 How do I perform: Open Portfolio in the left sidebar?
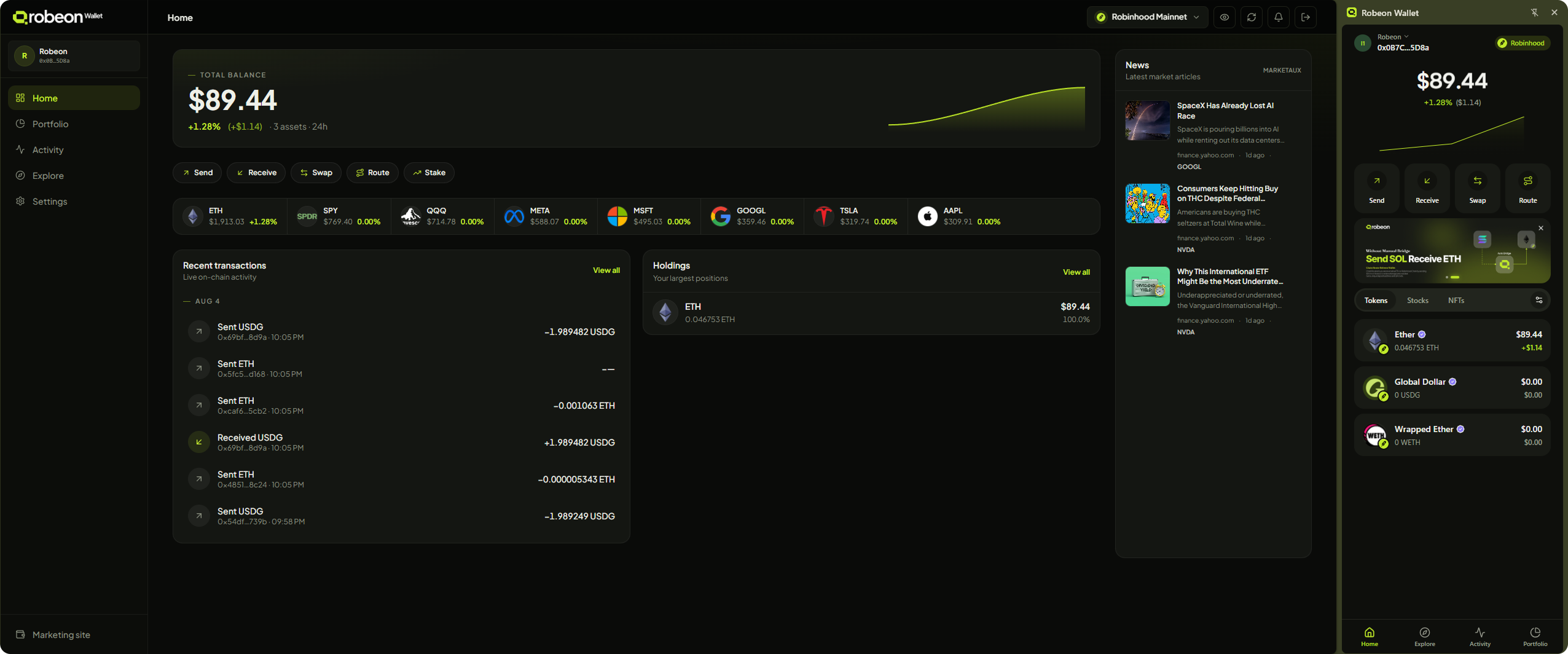coord(74,124)
